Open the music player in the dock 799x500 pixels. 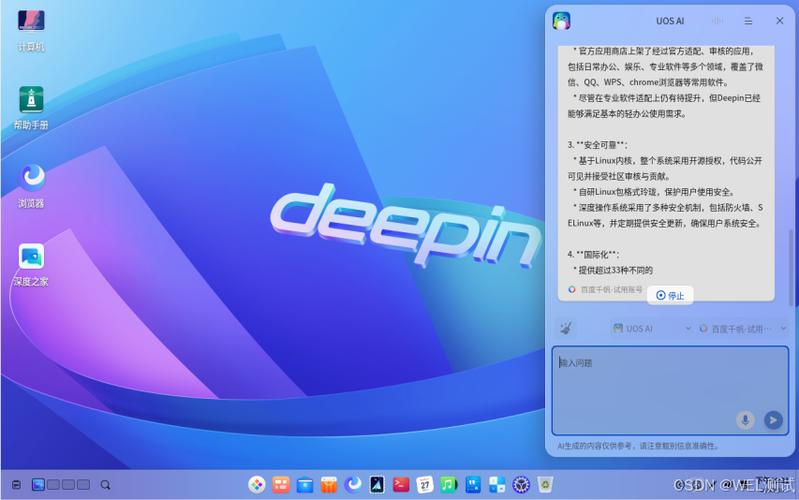coord(449,484)
